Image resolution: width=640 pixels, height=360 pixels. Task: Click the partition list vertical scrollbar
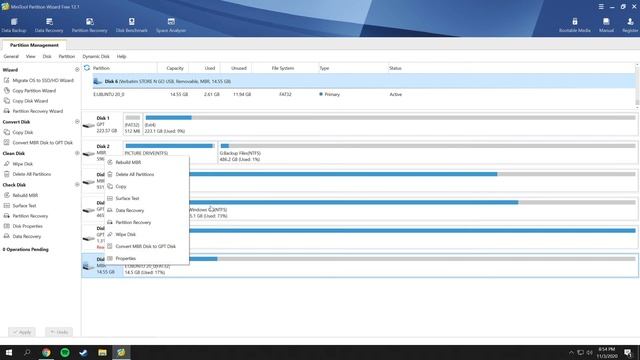click(x=637, y=86)
